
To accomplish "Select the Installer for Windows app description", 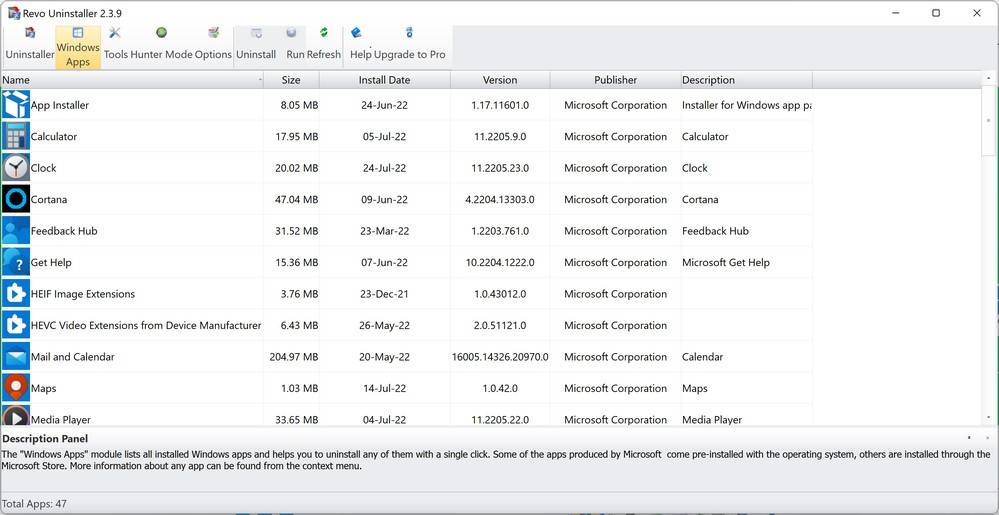I will (x=747, y=105).
